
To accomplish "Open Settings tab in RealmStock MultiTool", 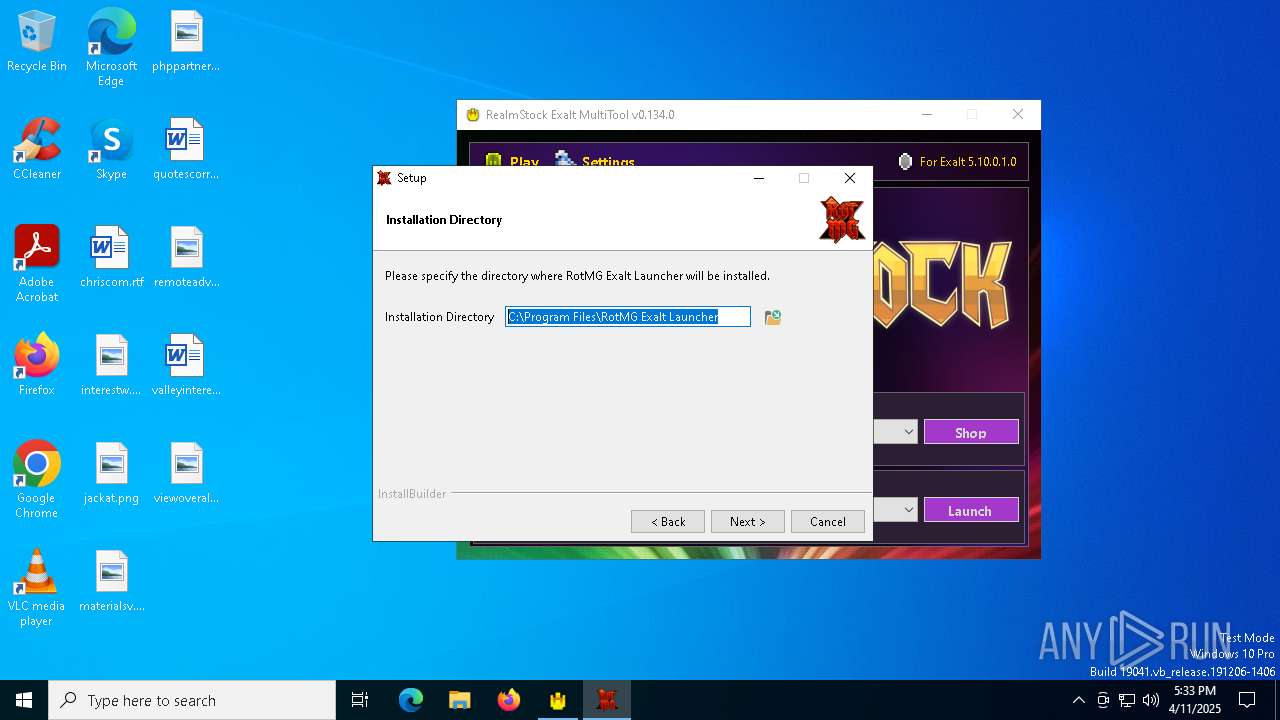I will [x=595, y=161].
